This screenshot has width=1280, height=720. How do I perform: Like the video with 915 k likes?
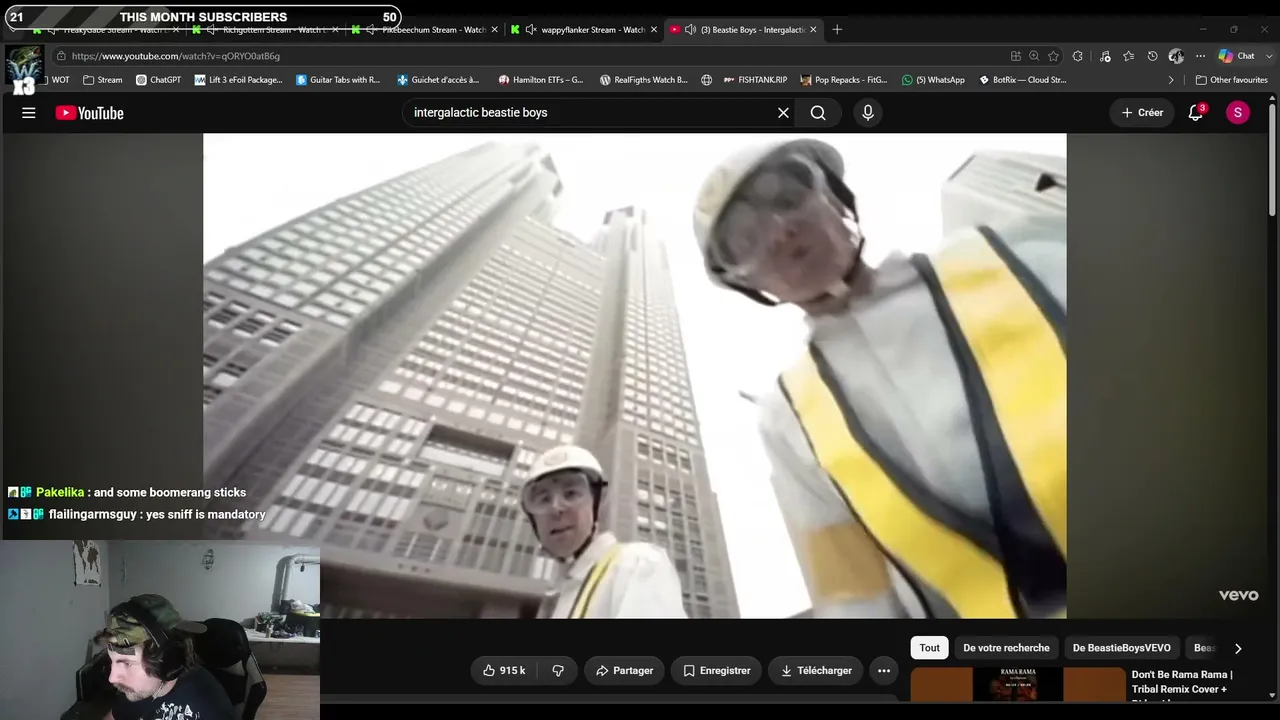504,671
